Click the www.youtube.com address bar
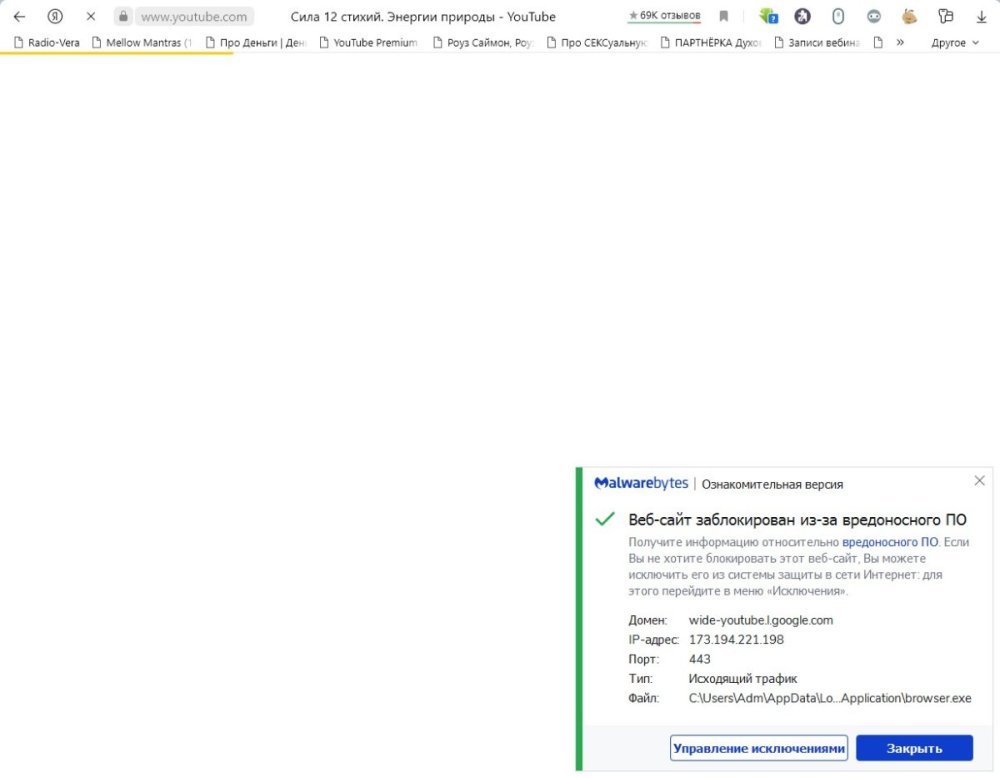The height and width of the screenshot is (778, 1000). (x=193, y=16)
